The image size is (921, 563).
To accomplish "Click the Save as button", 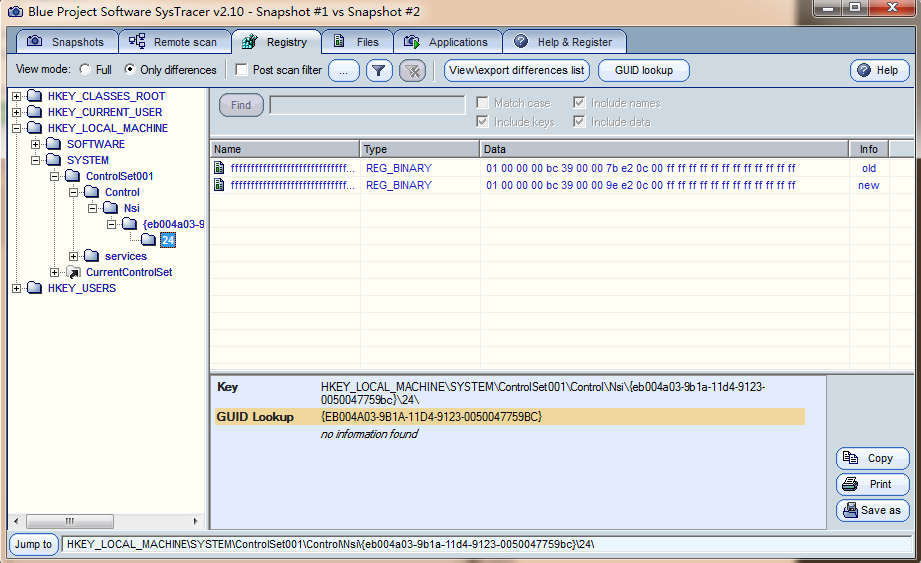I will click(873, 510).
